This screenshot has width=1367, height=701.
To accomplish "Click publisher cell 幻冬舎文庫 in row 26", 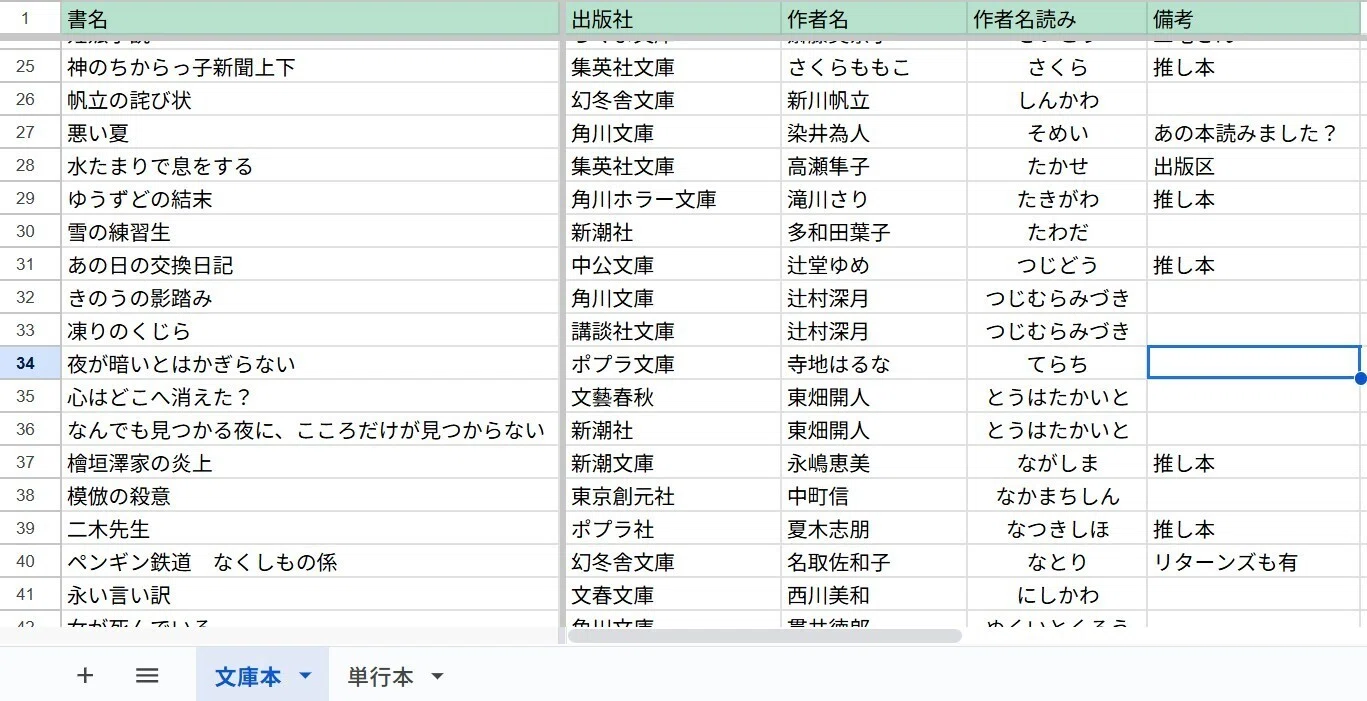I will click(x=673, y=100).
